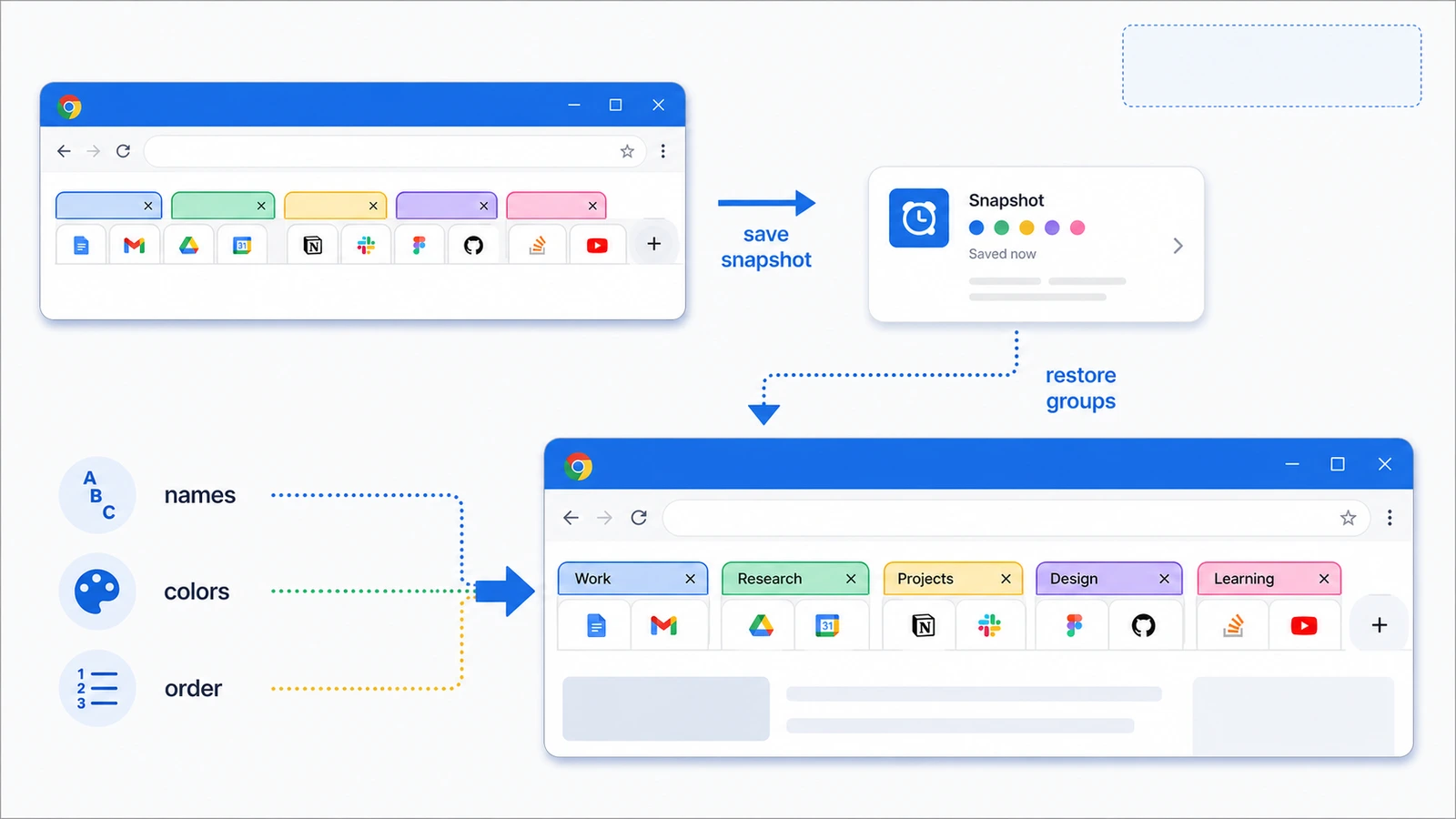Click the 'save snapshot' label
Viewport: 1456px width, 819px height.
click(x=766, y=248)
